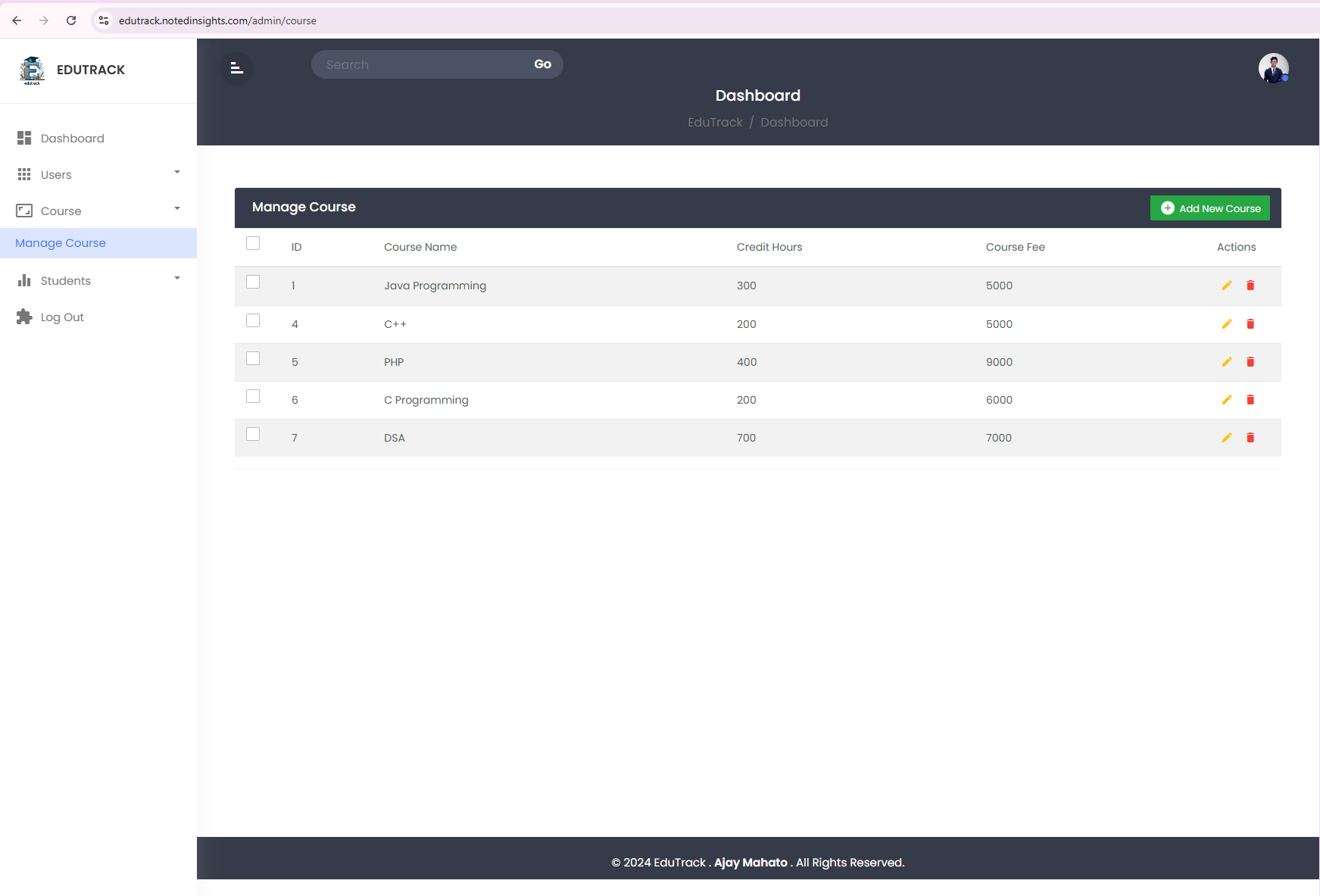Click the Students bar-chart icon
This screenshot has width=1320, height=896.
[25, 280]
